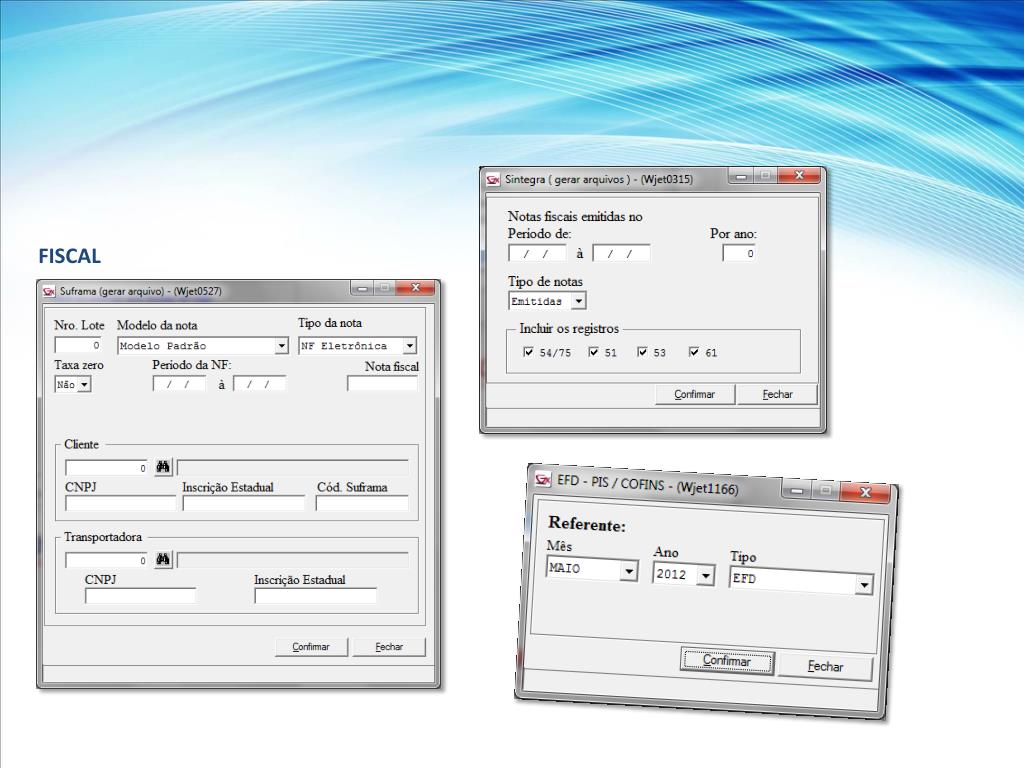Viewport: 1024px width, 768px height.
Task: Minimize the EFD PIS/COFINS window
Action: [x=797, y=489]
